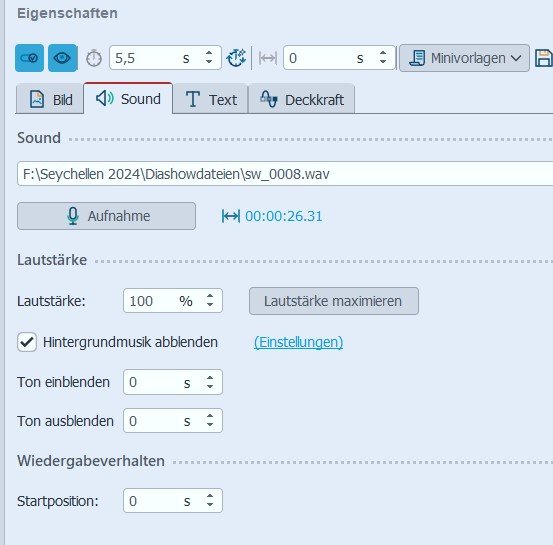Open the Einstellungen link
553x545 pixels.
tap(298, 342)
